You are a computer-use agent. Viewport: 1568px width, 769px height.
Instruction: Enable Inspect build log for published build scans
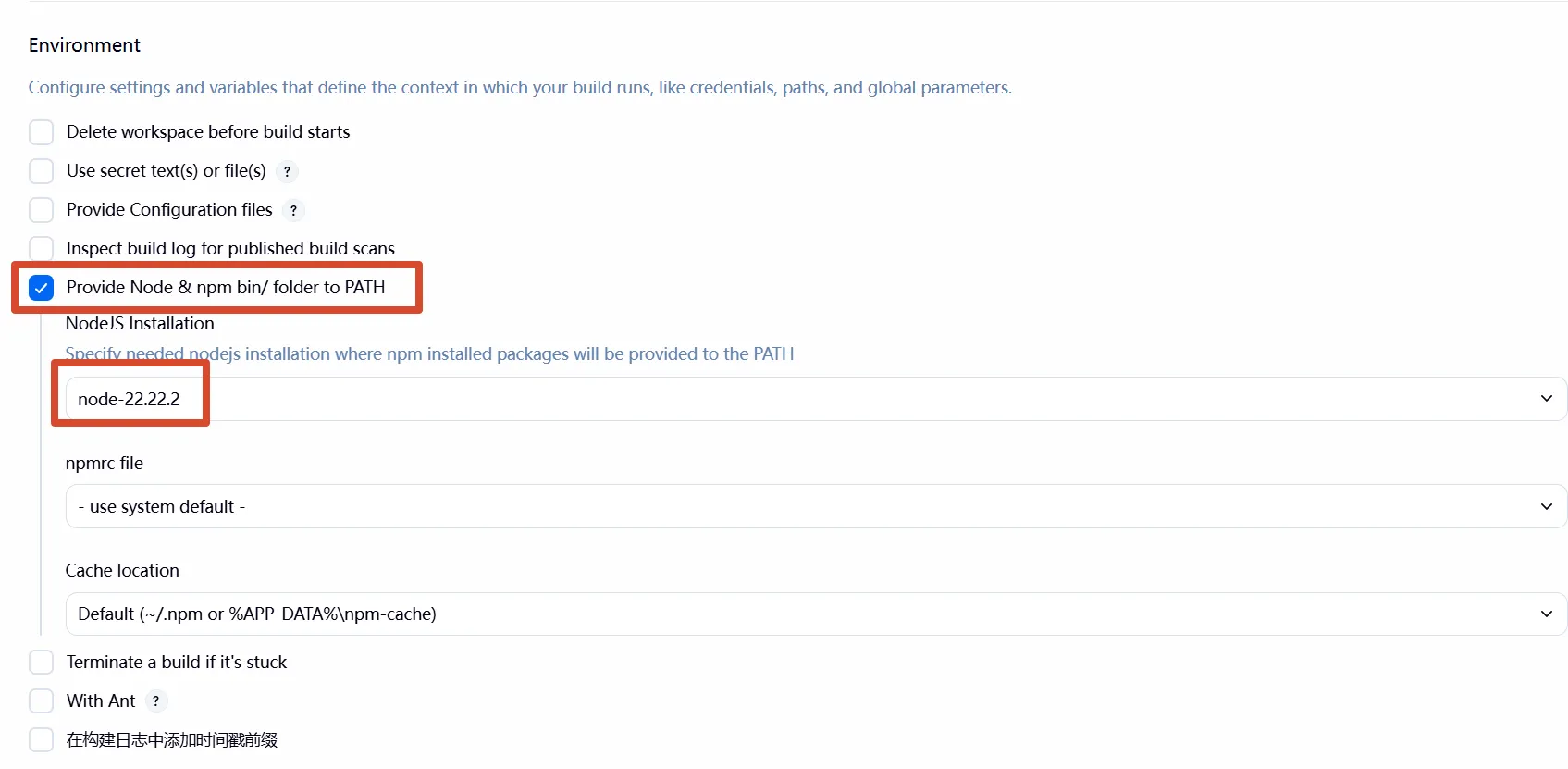(x=42, y=248)
